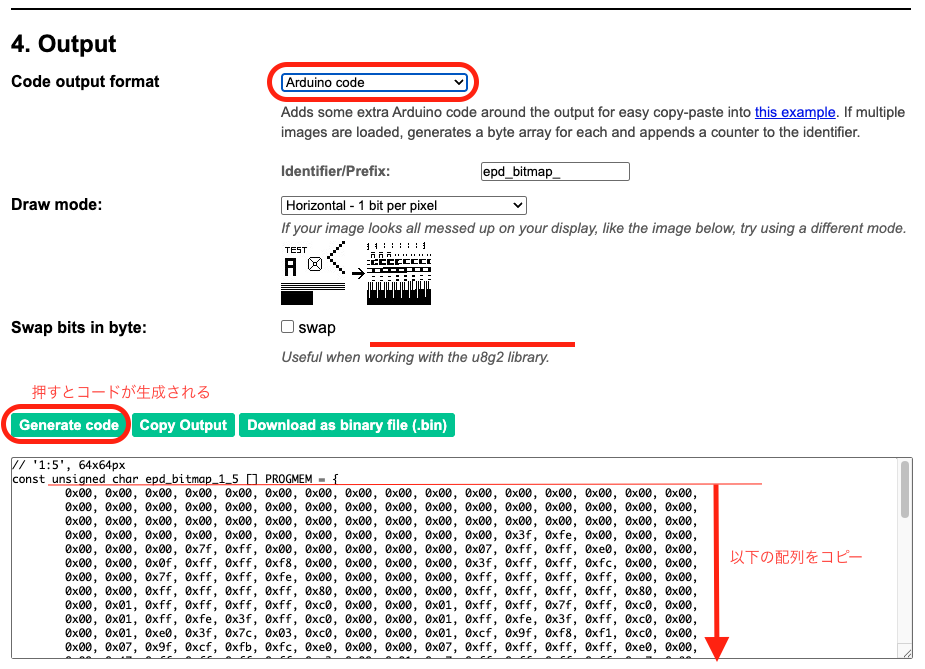Click the 'swap' checkbox label text
Image resolution: width=925 pixels, height=669 pixels.
pyautogui.click(x=317, y=328)
